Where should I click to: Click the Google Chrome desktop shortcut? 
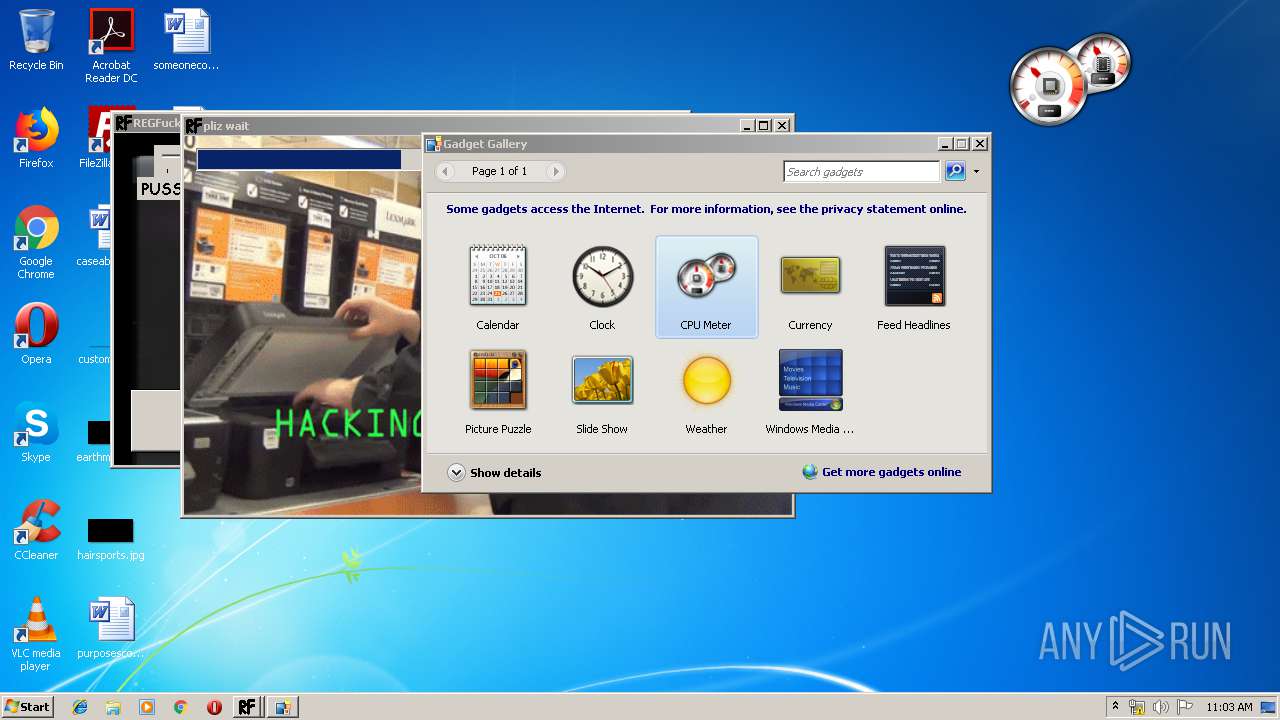[36, 242]
